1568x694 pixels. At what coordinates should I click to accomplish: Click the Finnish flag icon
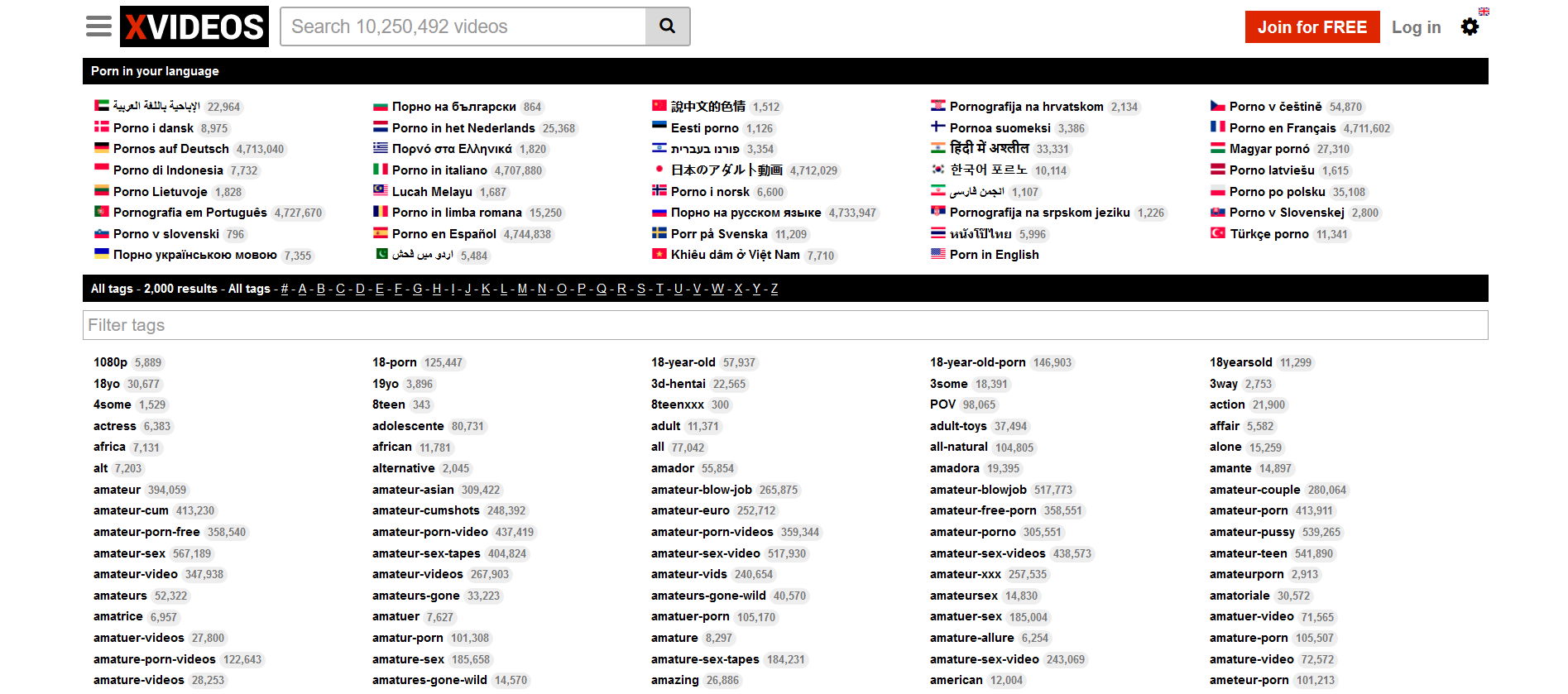938,127
